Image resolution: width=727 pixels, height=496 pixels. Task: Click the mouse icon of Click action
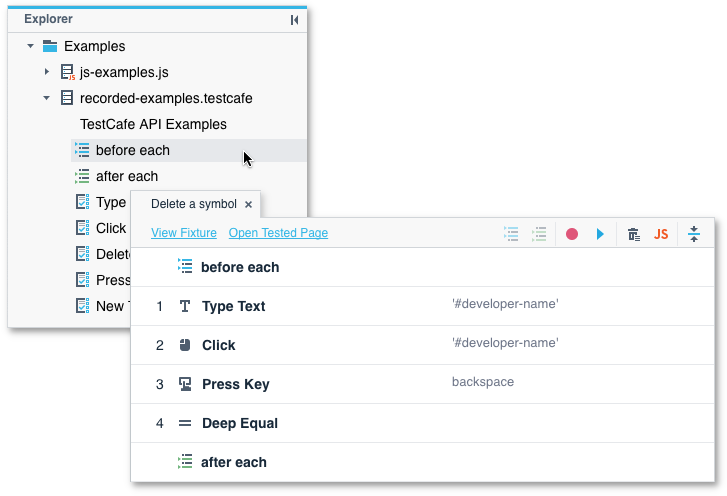pyautogui.click(x=185, y=345)
